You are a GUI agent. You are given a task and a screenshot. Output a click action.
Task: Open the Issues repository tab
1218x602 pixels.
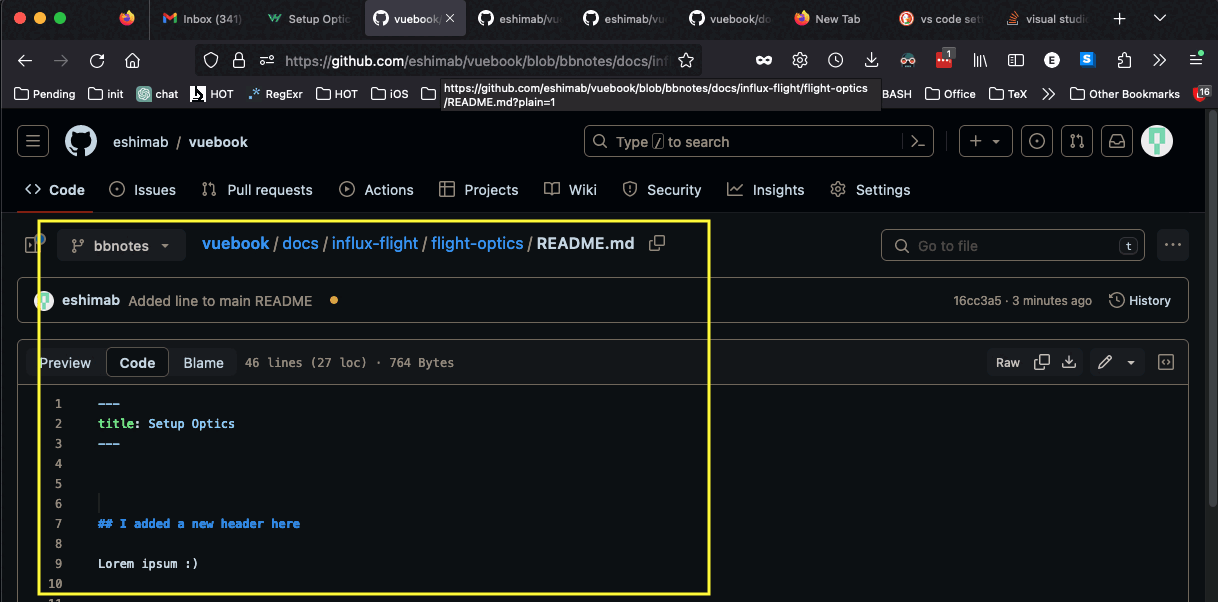point(142,190)
